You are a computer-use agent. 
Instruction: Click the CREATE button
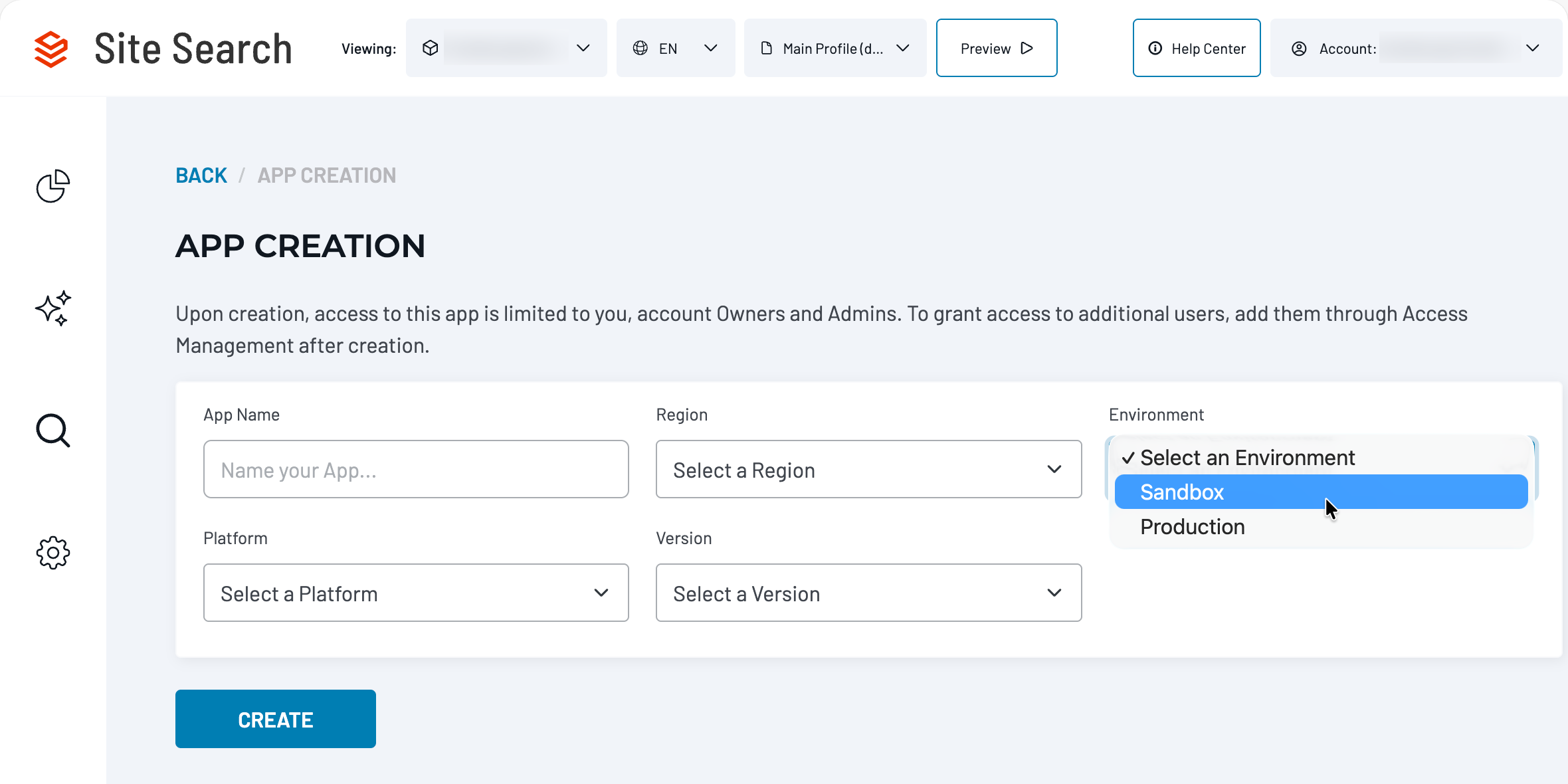click(276, 719)
